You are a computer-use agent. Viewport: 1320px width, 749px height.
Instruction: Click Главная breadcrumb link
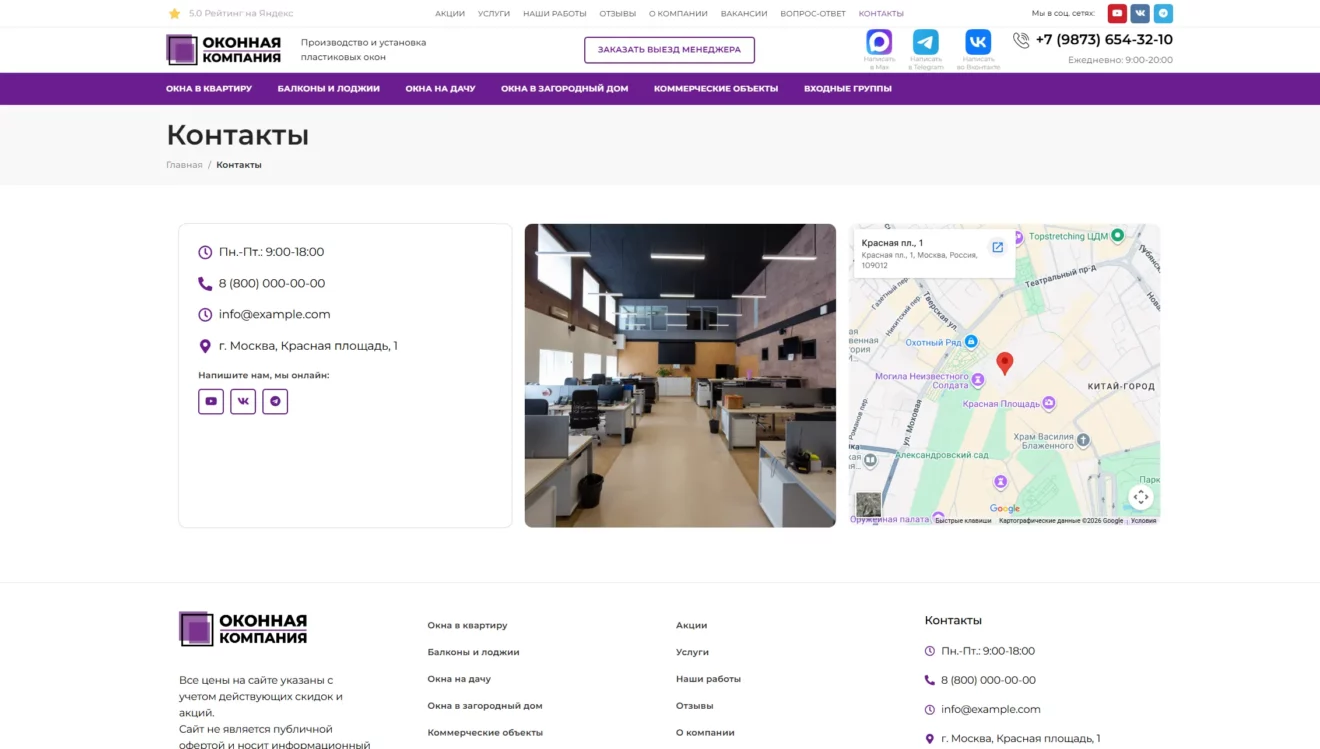pos(184,165)
